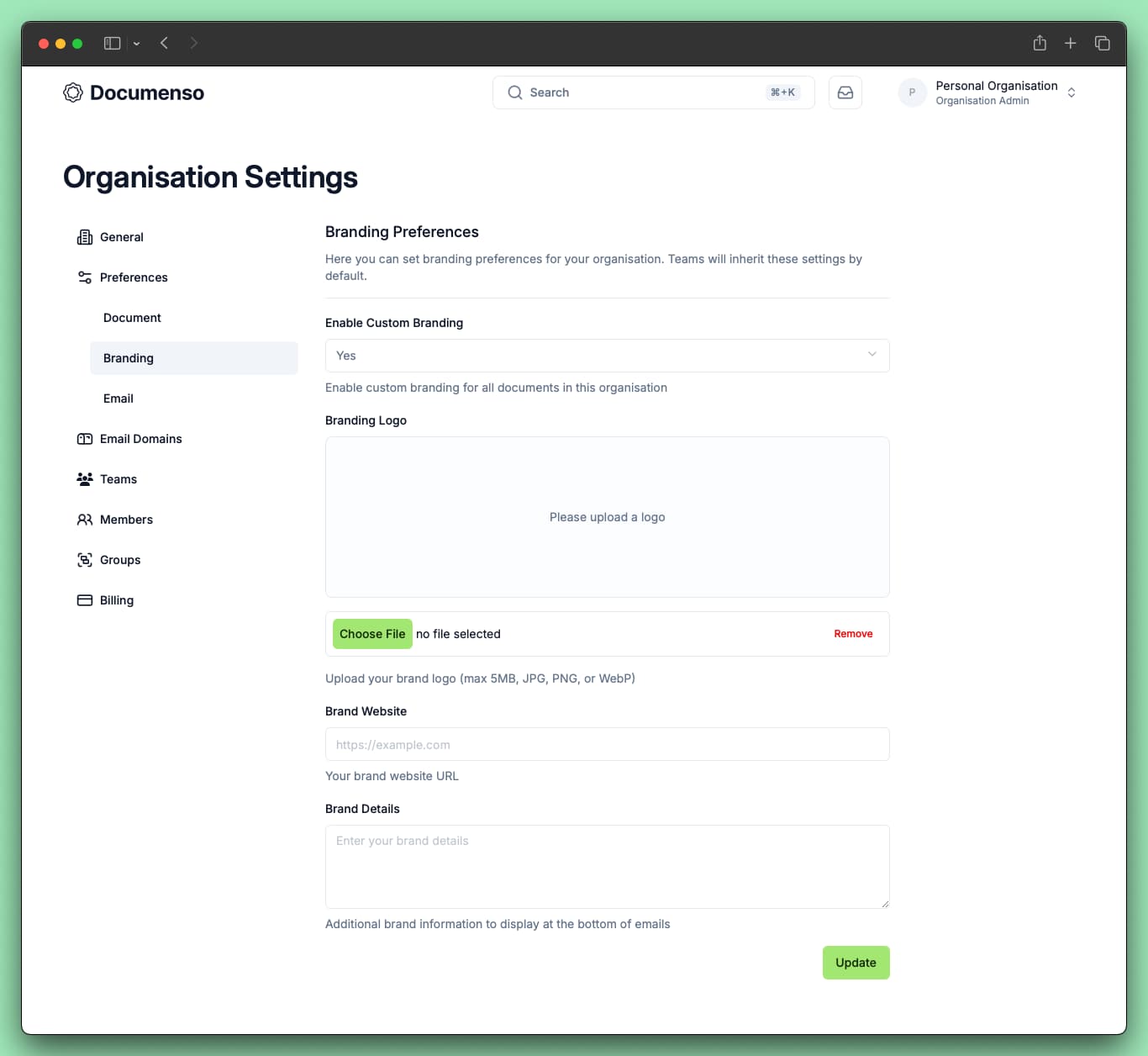This screenshot has width=1148, height=1056.
Task: Open the Email preferences section
Action: 118,398
